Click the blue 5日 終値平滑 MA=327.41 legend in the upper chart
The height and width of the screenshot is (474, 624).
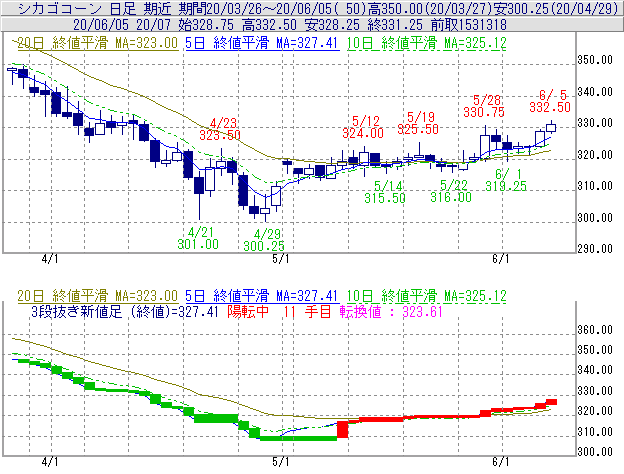pyautogui.click(x=262, y=43)
